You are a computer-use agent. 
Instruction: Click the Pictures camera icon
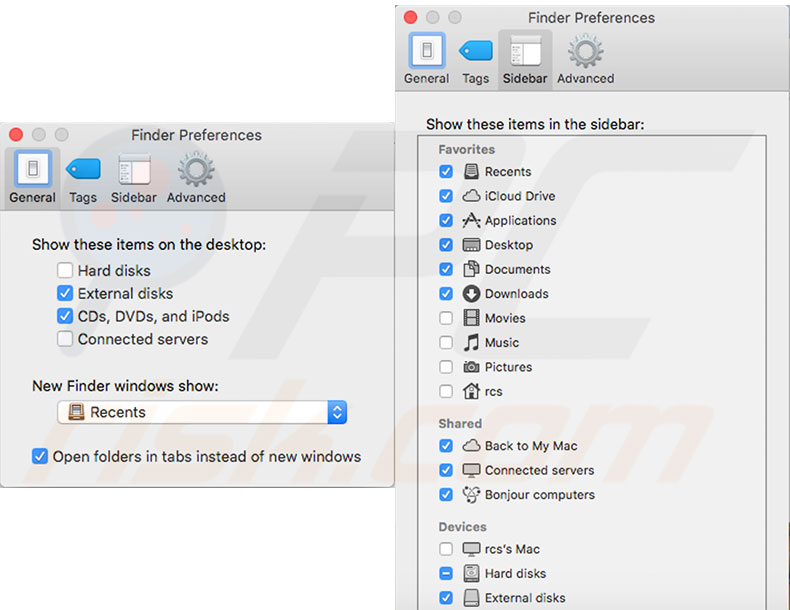(x=471, y=367)
